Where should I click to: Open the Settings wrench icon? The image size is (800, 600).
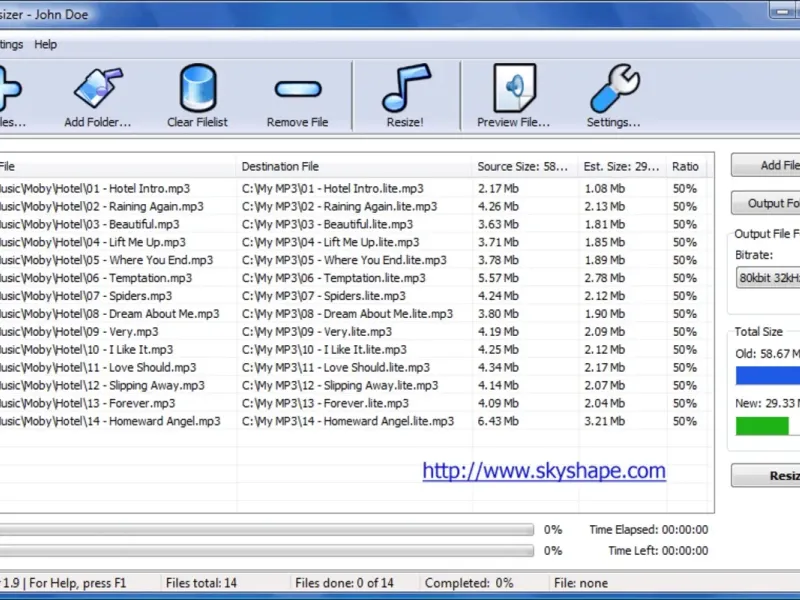pyautogui.click(x=614, y=88)
